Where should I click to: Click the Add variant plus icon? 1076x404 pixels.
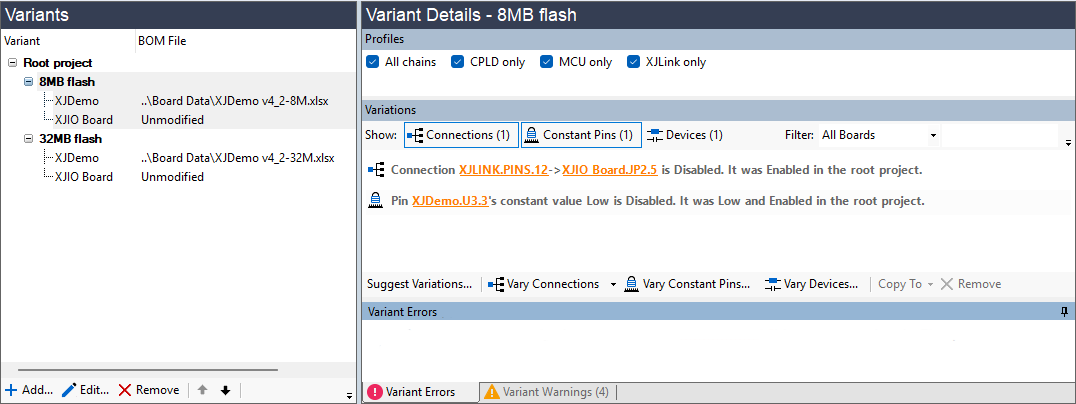pyautogui.click(x=11, y=390)
